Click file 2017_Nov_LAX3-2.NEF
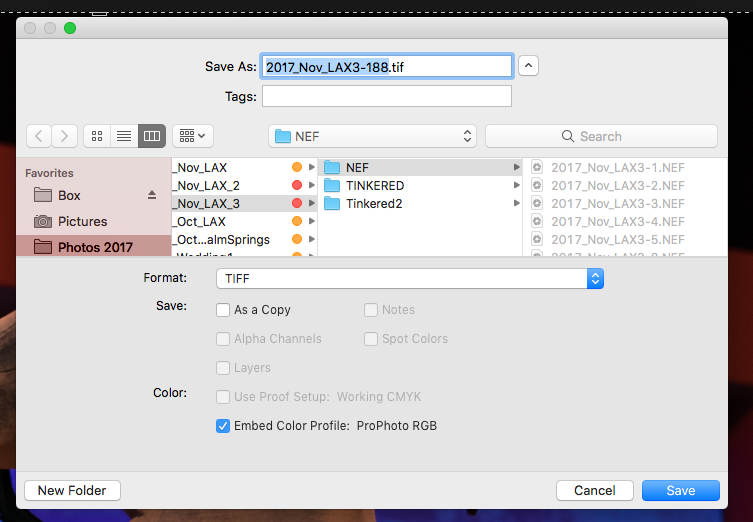The height and width of the screenshot is (522, 753). point(625,185)
